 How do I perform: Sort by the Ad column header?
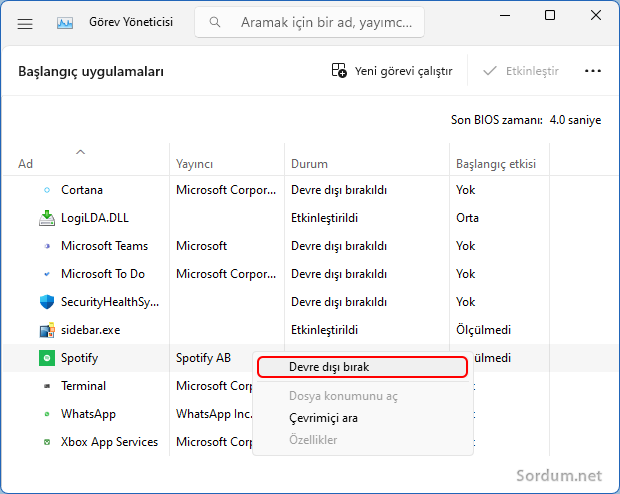(25, 164)
